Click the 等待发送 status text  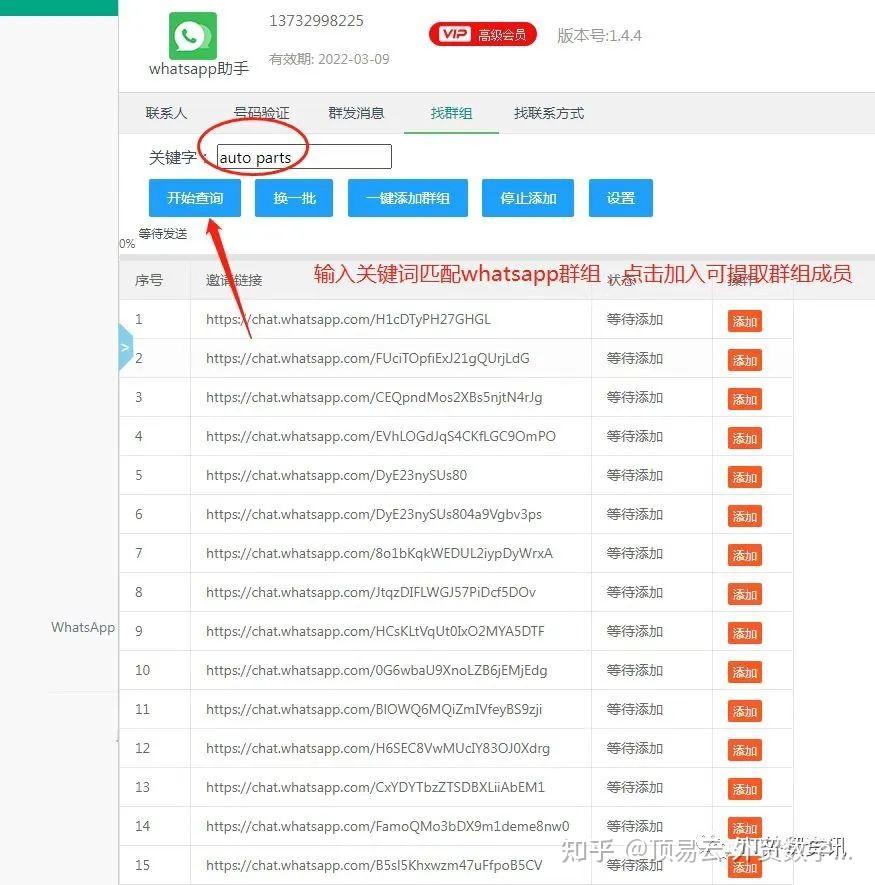[x=163, y=234]
